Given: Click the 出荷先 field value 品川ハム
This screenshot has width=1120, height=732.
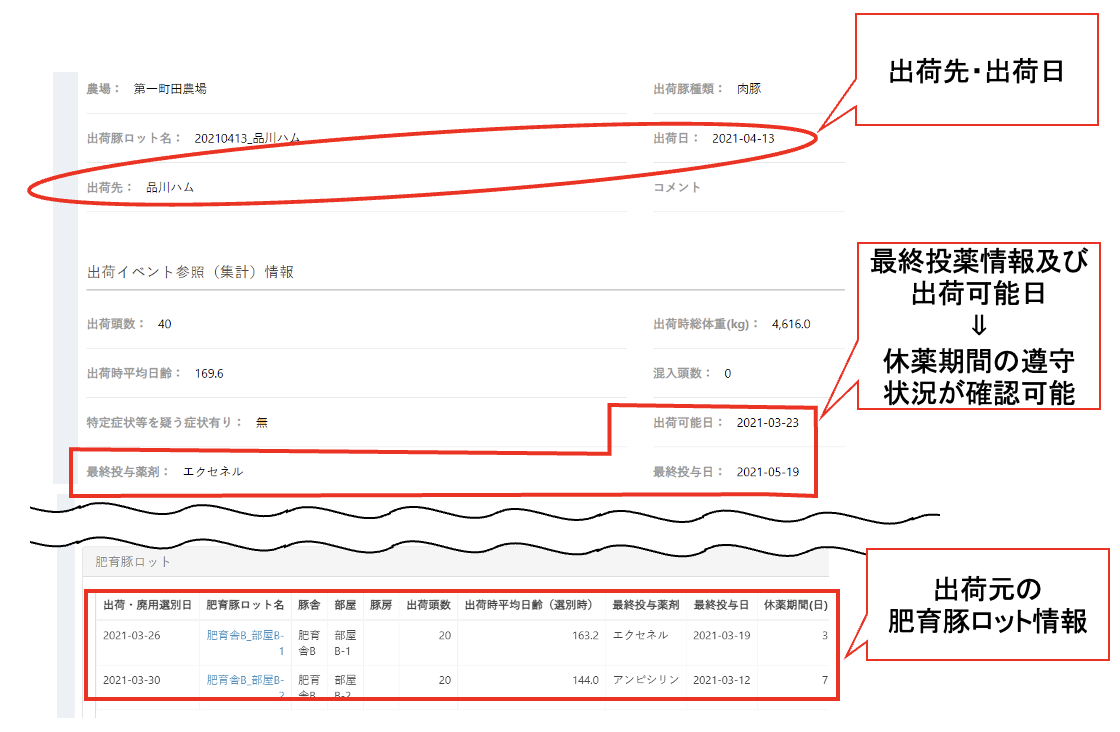Looking at the screenshot, I should (x=170, y=187).
